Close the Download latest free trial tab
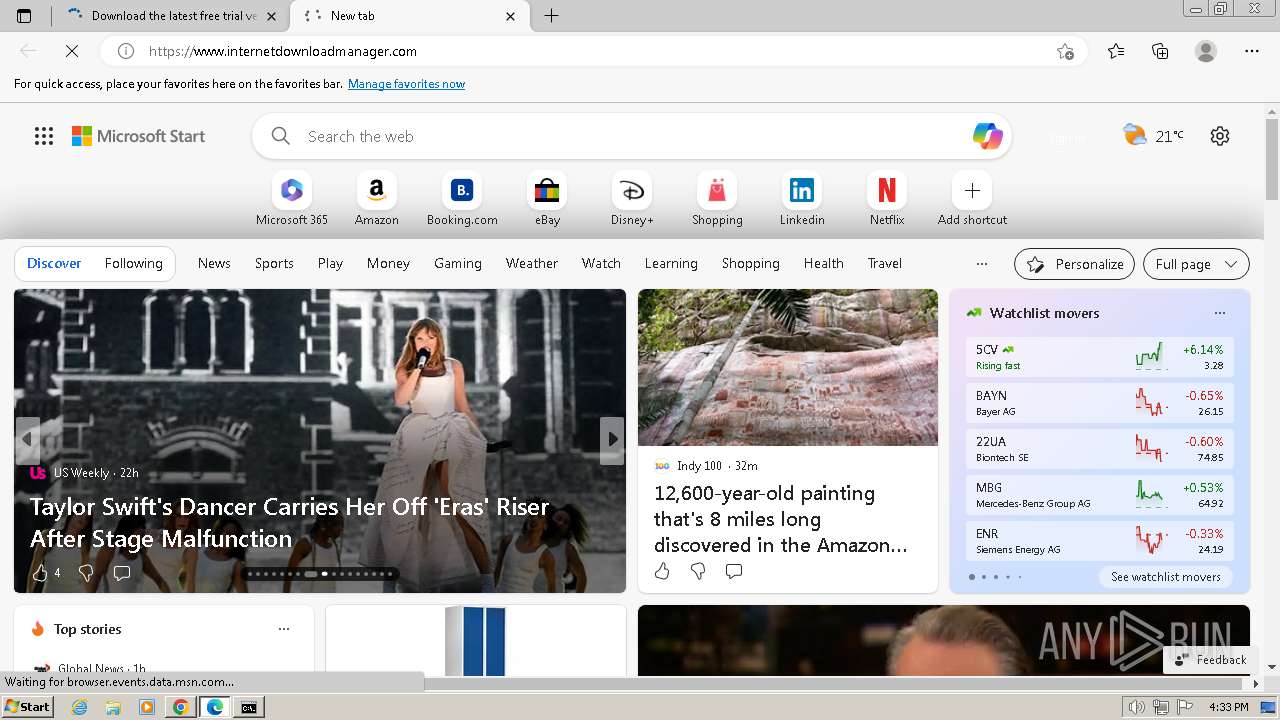Image resolution: width=1280 pixels, height=720 pixels. [272, 16]
